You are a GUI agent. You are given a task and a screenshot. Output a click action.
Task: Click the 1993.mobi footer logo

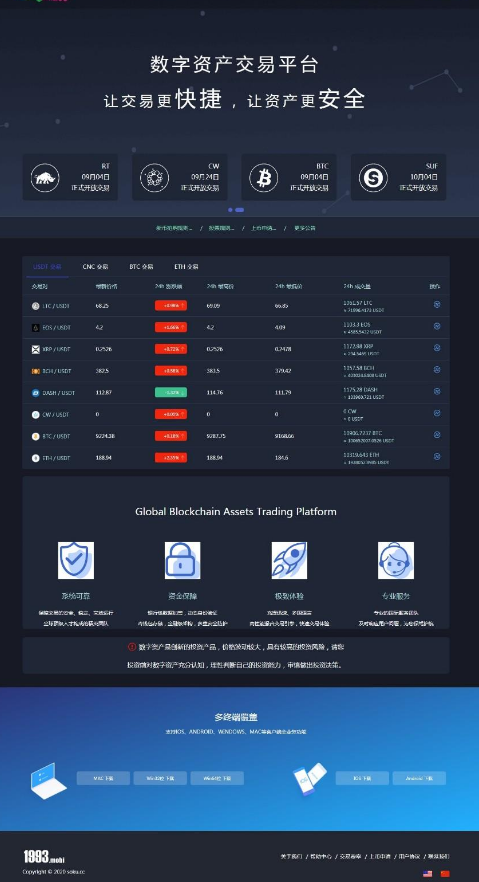pyautogui.click(x=44, y=857)
